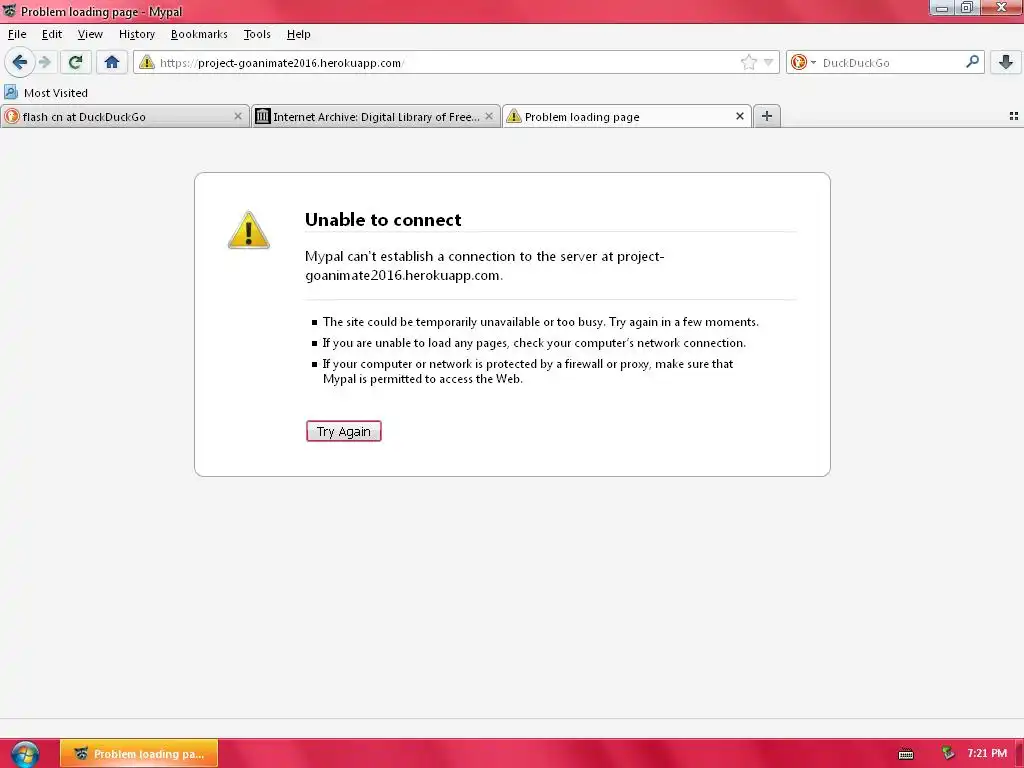
Task: Go to the Home page
Action: coord(112,63)
